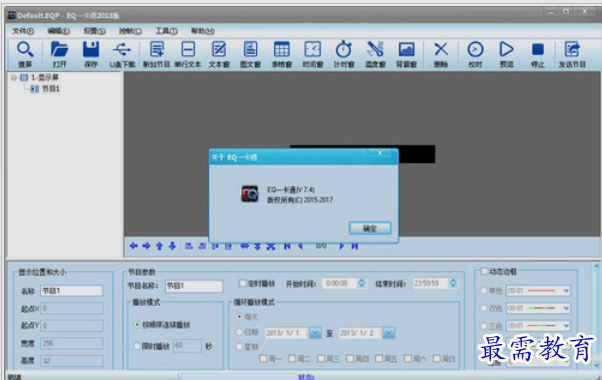
Task: Click the 名称 field under 显示位置和大小
Action: click(x=72, y=291)
